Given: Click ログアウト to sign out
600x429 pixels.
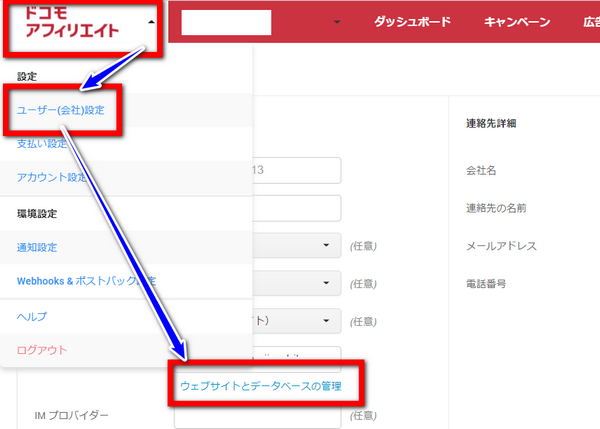Looking at the screenshot, I should tap(42, 350).
